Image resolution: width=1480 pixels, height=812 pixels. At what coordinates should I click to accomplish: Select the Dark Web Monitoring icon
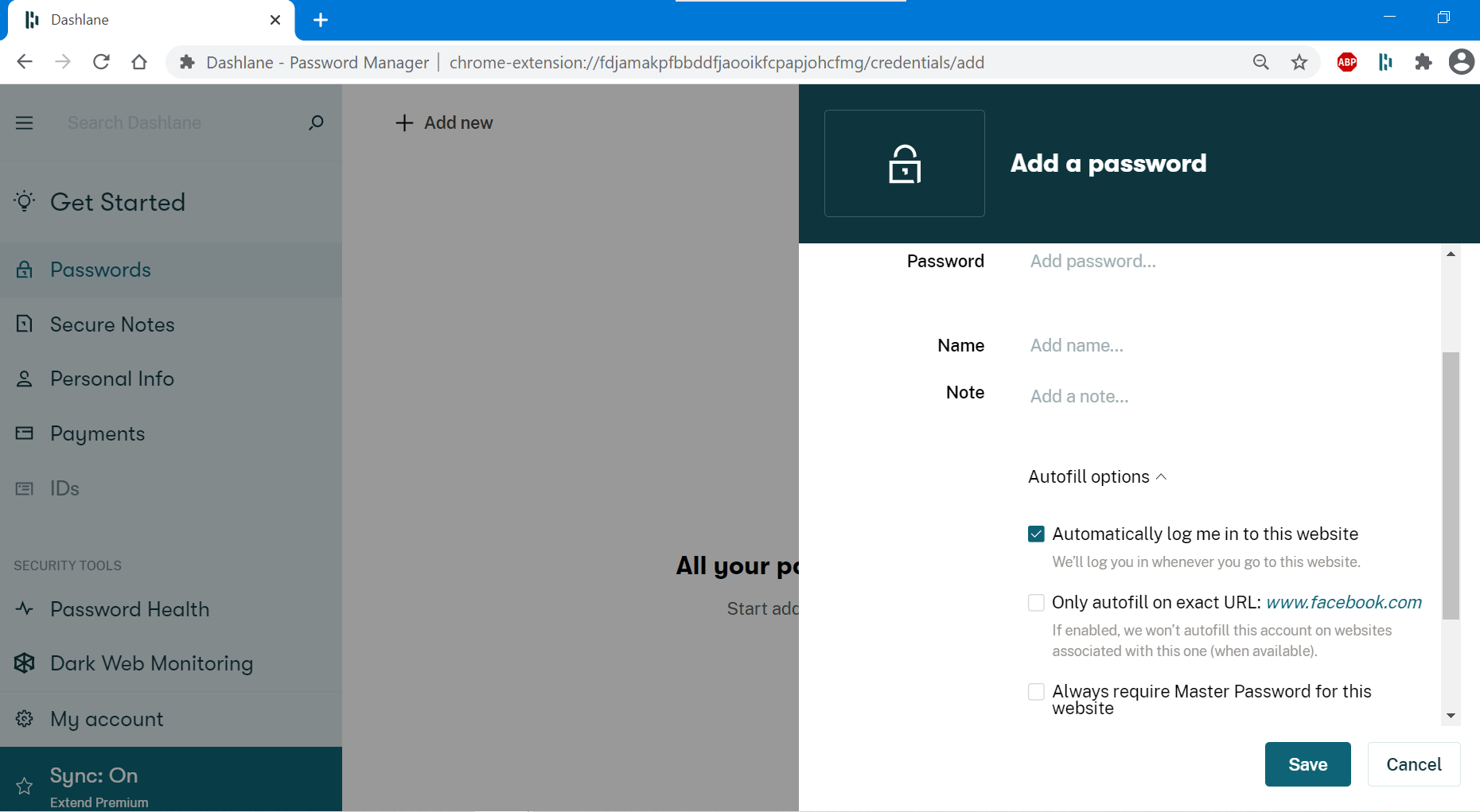click(x=24, y=662)
